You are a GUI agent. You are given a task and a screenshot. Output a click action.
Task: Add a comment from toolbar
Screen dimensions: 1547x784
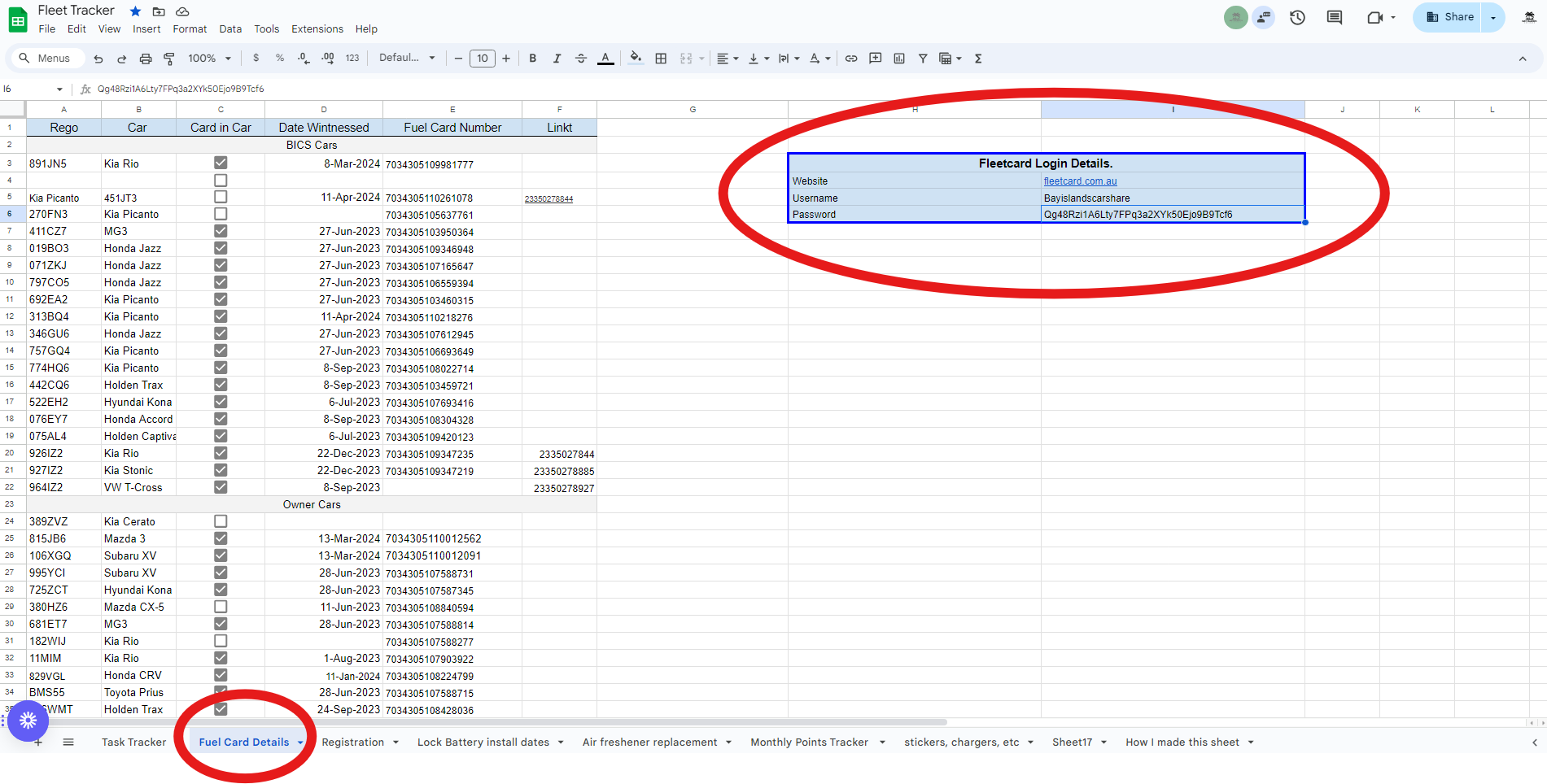coord(876,59)
